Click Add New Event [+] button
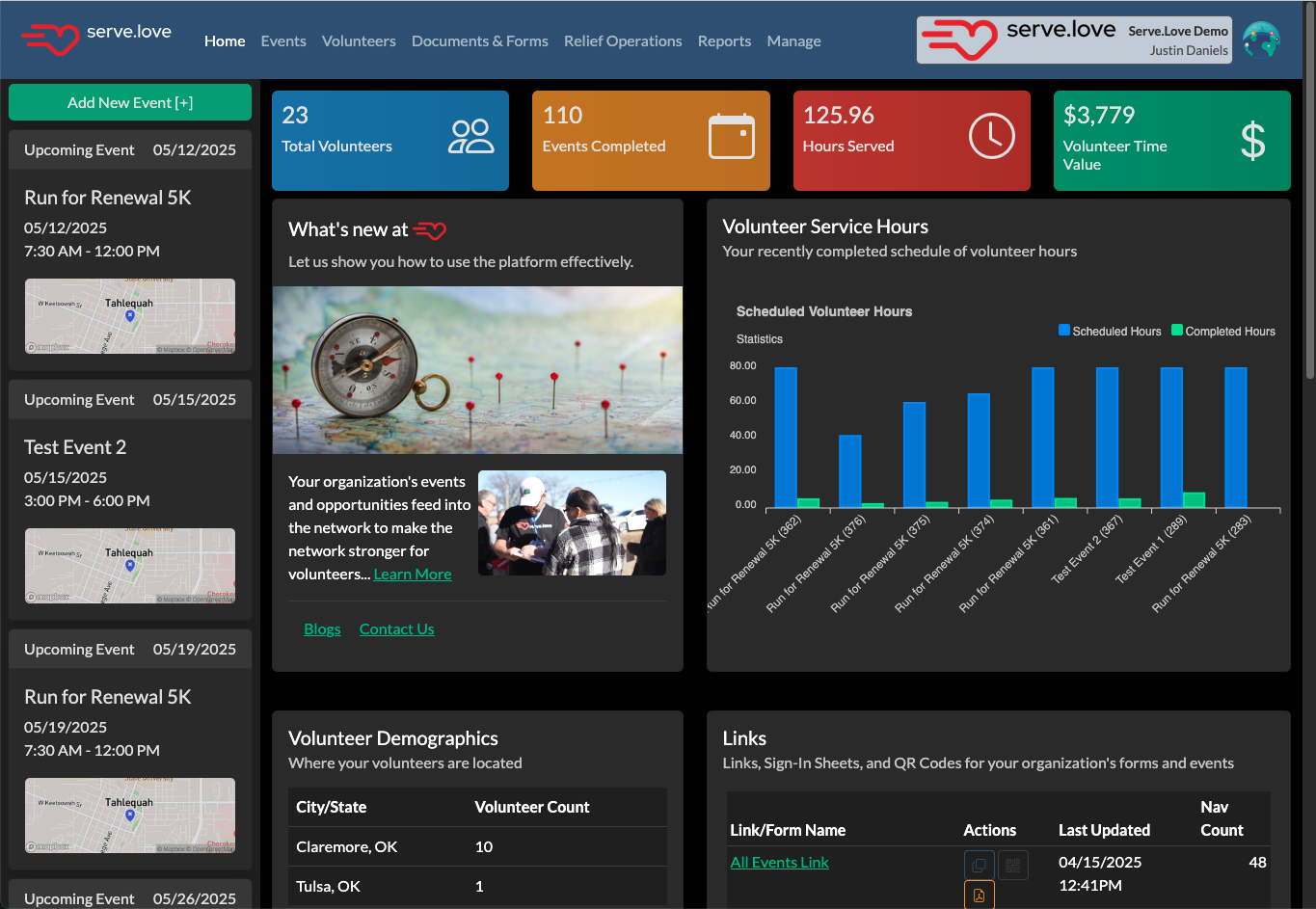Viewport: 1316px width, 909px height. click(x=130, y=102)
